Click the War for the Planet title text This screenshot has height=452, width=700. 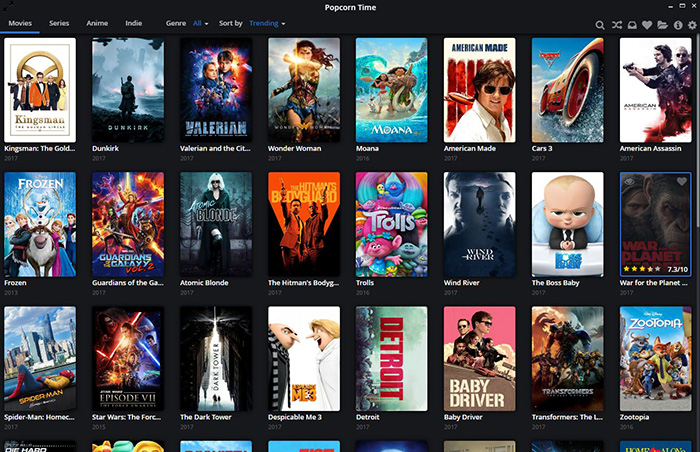654,283
